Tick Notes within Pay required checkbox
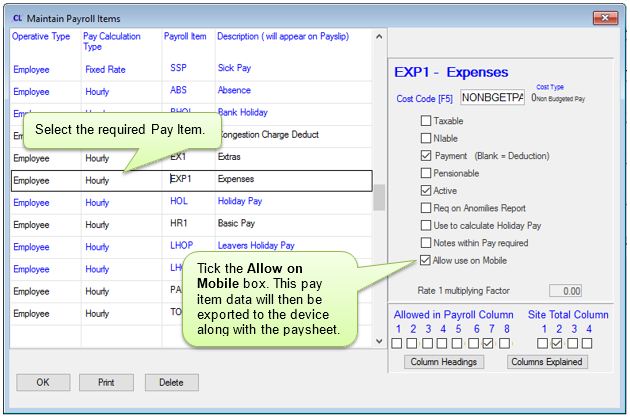 [425, 243]
